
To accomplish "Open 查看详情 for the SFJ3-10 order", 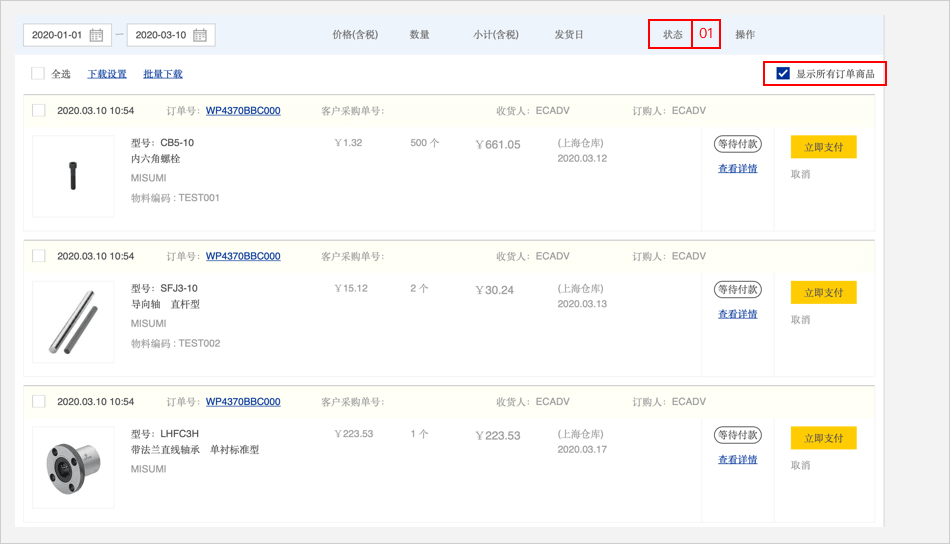I will 737,314.
